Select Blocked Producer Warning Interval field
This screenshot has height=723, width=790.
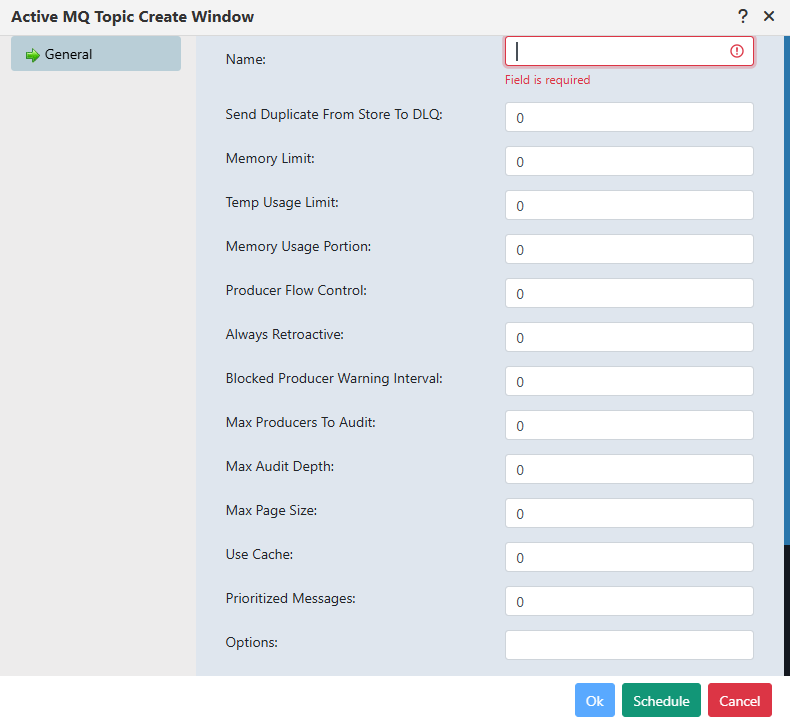[629, 381]
